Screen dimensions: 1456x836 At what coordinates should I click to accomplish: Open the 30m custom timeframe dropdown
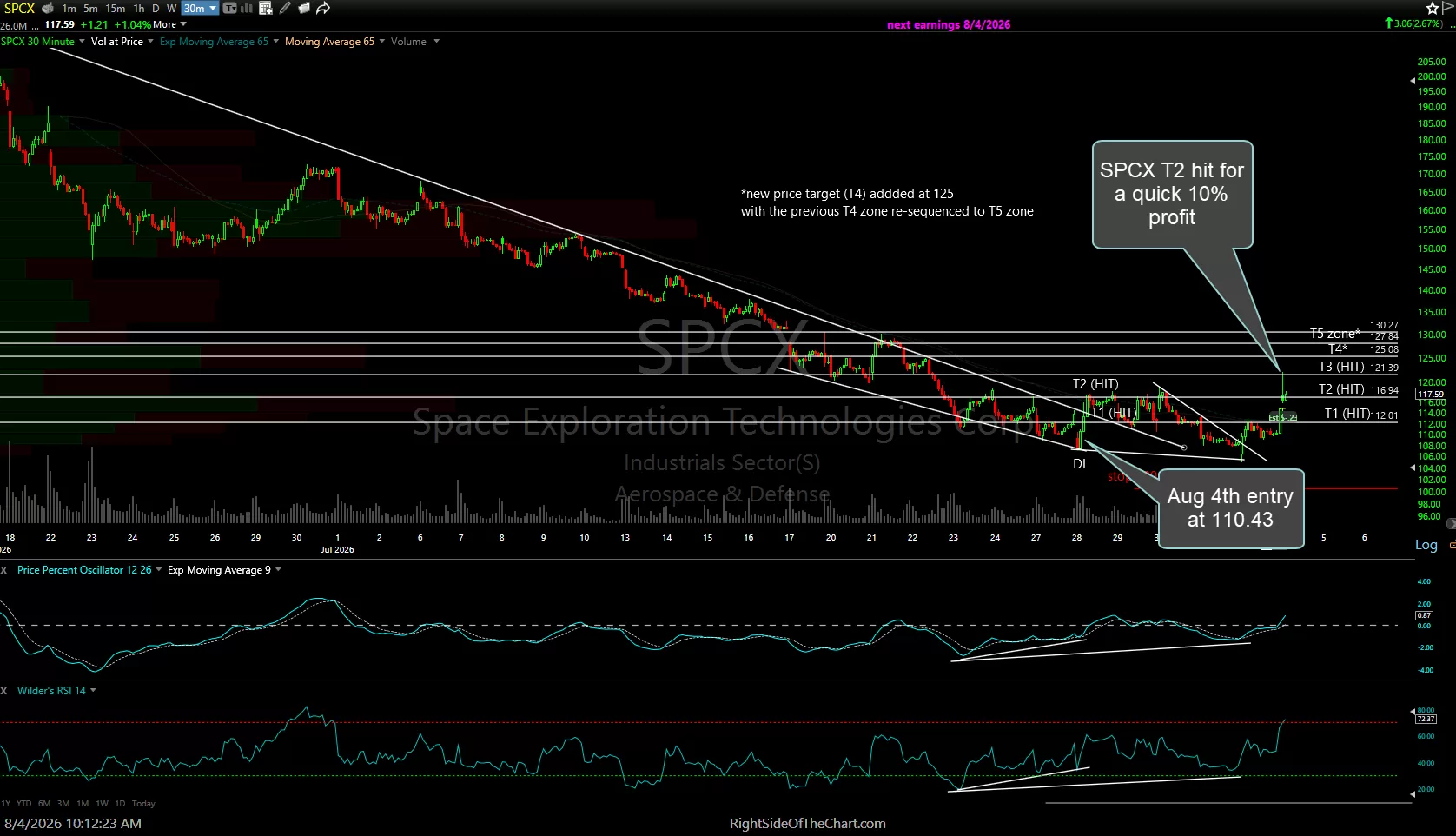(200, 9)
